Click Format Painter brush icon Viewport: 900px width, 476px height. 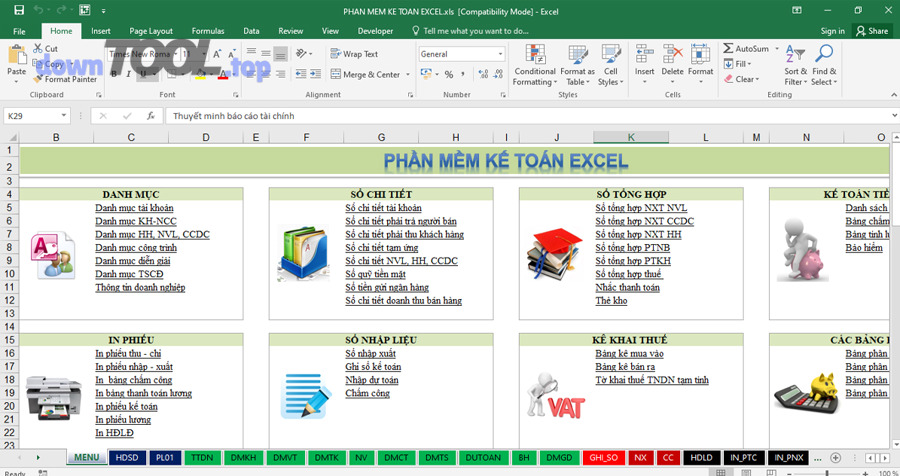coord(38,79)
